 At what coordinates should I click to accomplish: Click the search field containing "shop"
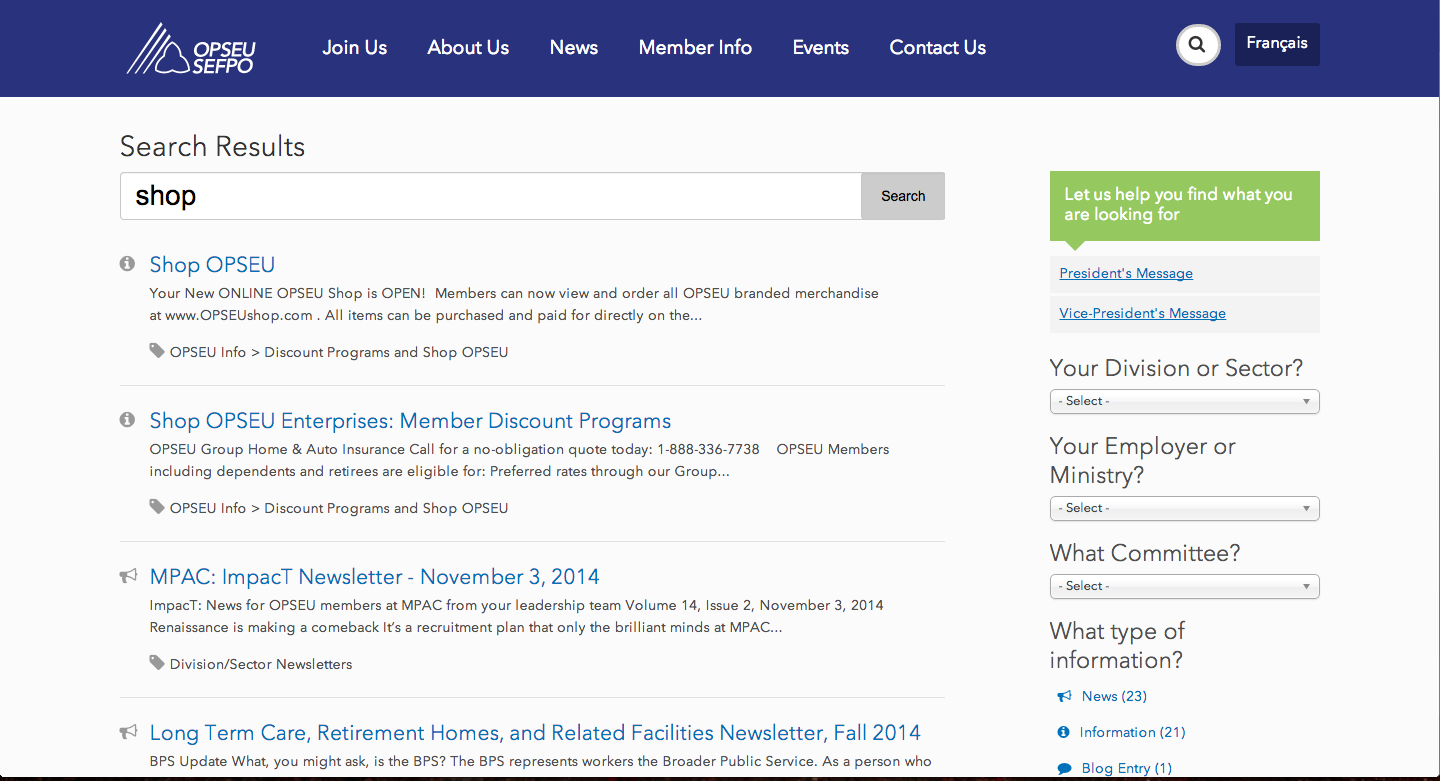coord(491,196)
